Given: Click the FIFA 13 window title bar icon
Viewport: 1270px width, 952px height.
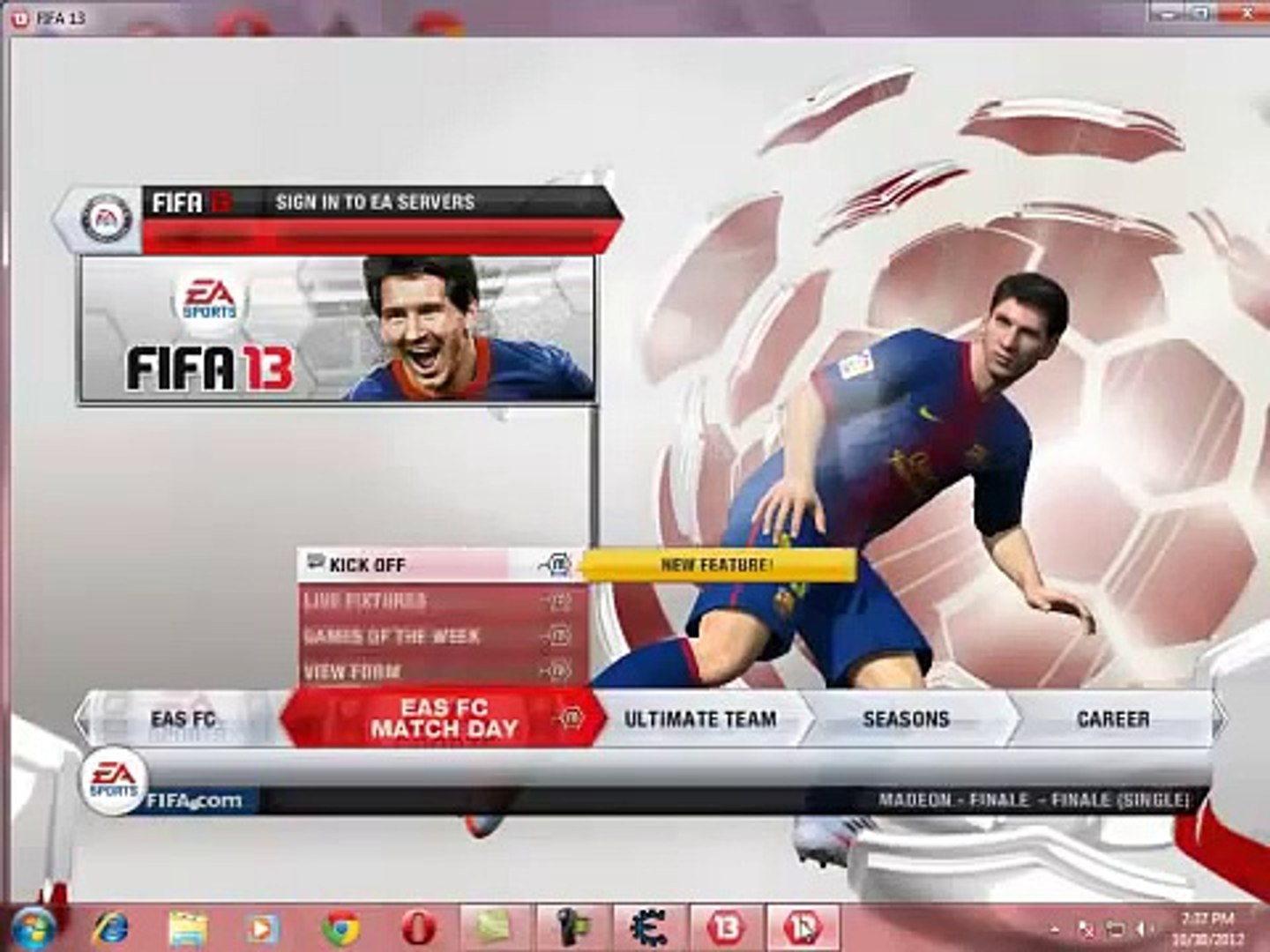Looking at the screenshot, I should [20, 19].
